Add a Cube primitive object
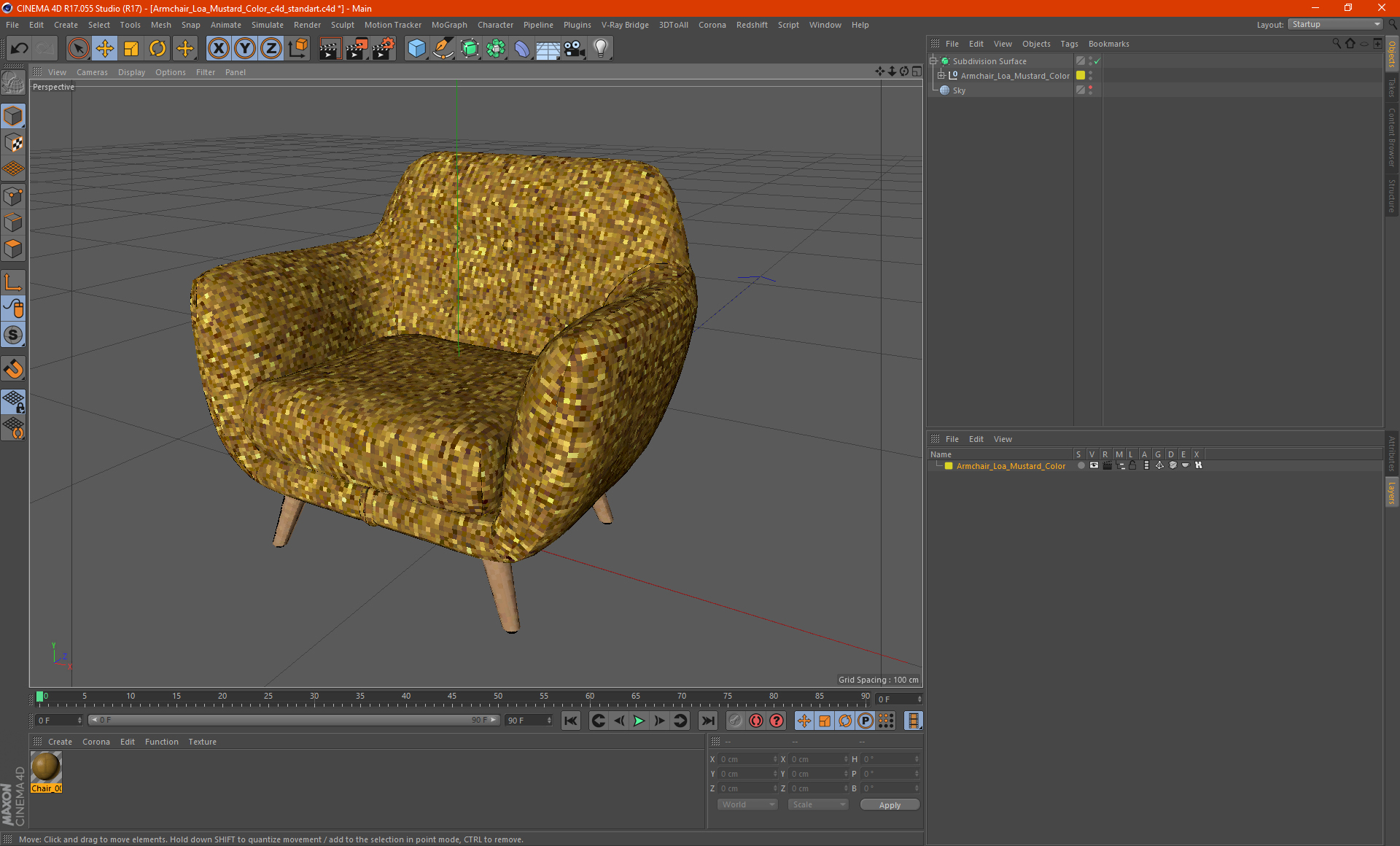This screenshot has height=846, width=1400. pos(416,49)
